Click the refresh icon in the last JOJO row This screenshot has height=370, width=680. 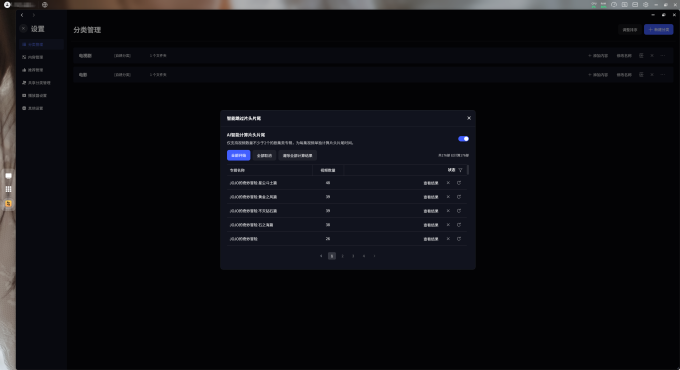tap(459, 239)
